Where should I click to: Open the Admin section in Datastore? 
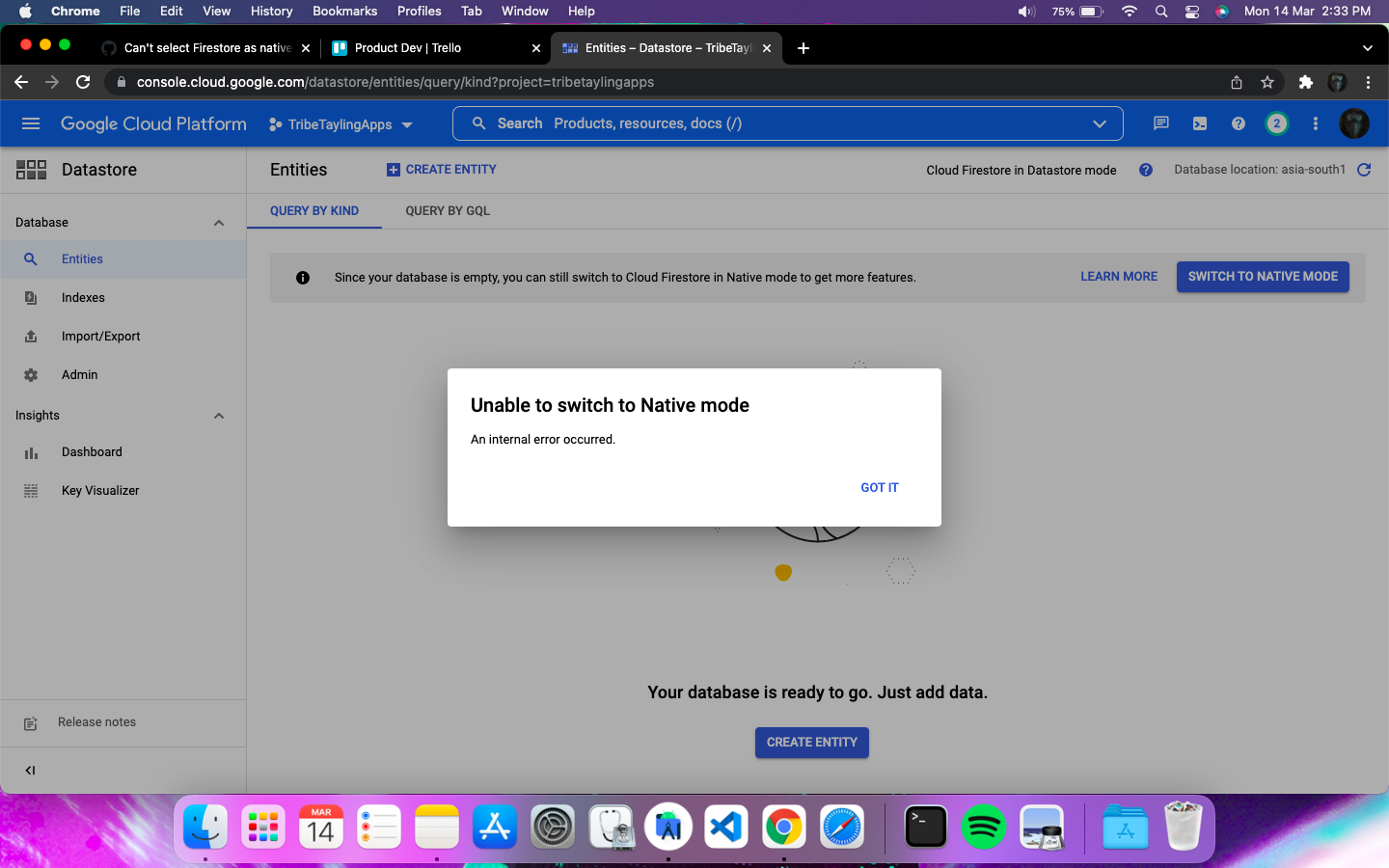[79, 374]
